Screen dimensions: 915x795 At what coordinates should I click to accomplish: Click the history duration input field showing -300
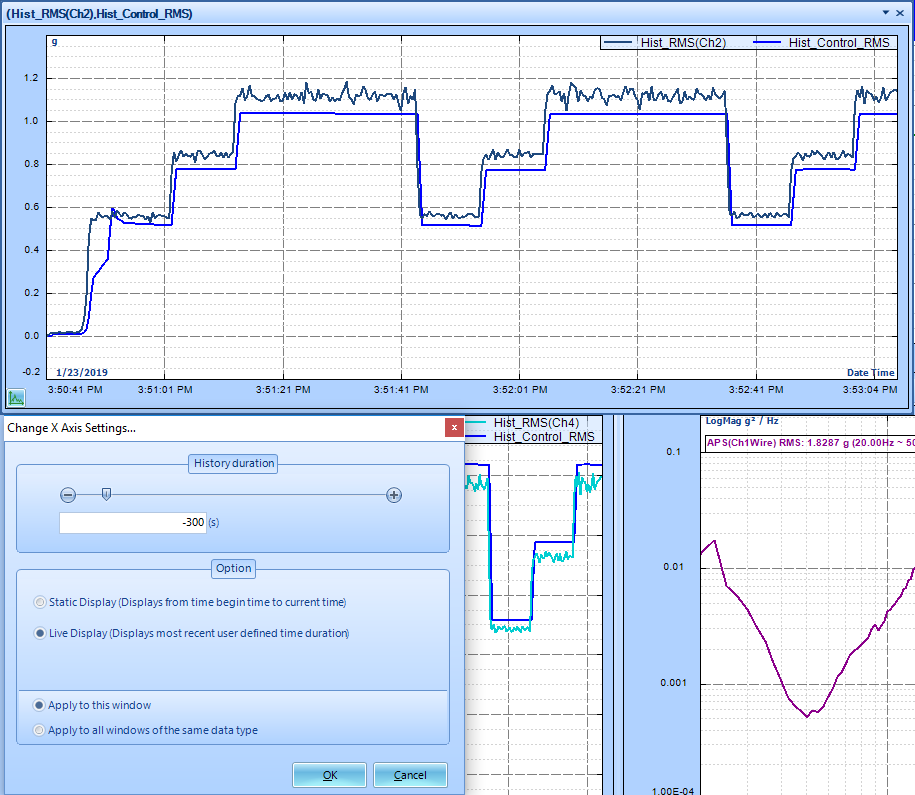point(132,522)
